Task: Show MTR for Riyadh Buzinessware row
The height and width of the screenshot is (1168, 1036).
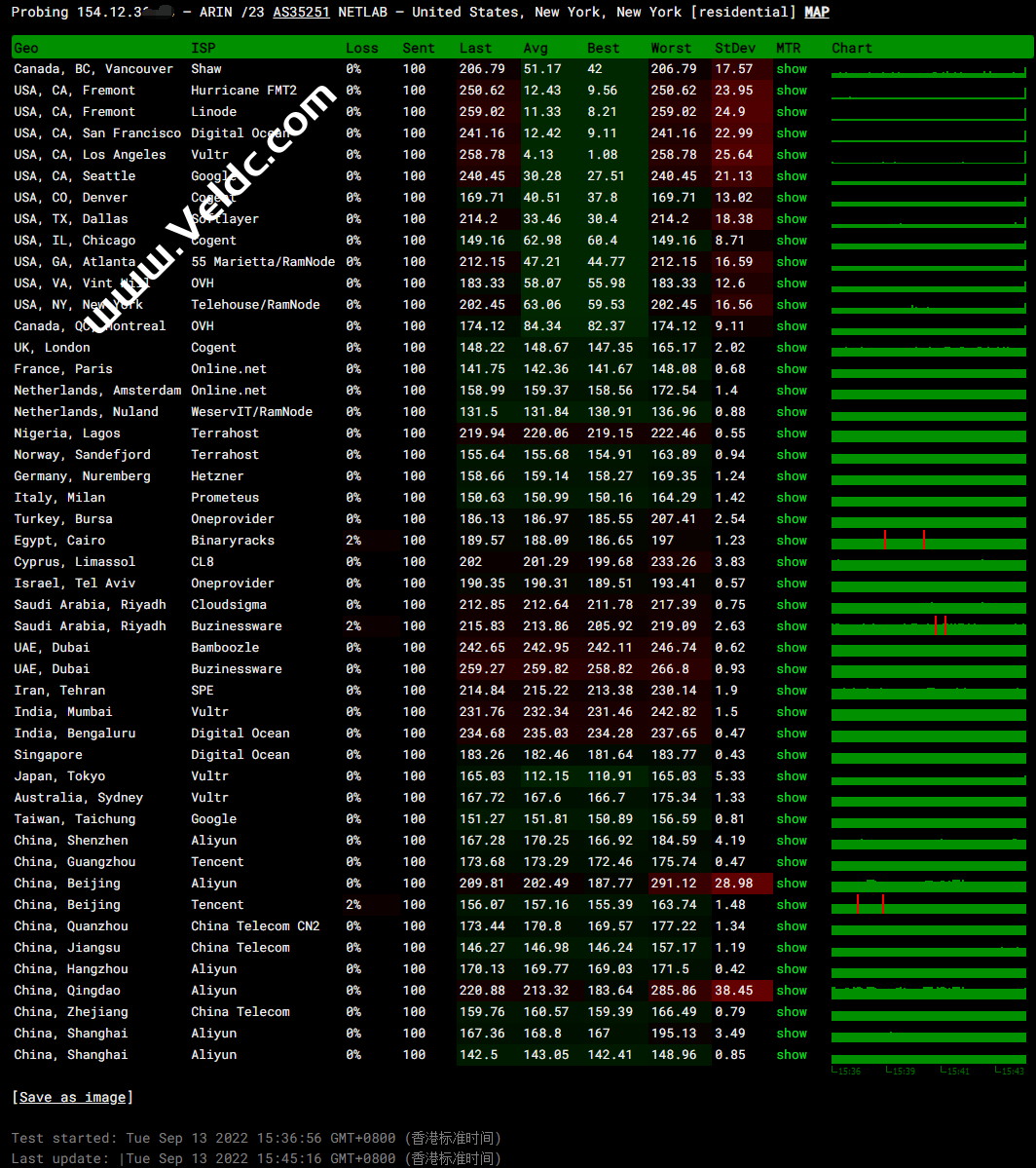Action: pos(791,626)
